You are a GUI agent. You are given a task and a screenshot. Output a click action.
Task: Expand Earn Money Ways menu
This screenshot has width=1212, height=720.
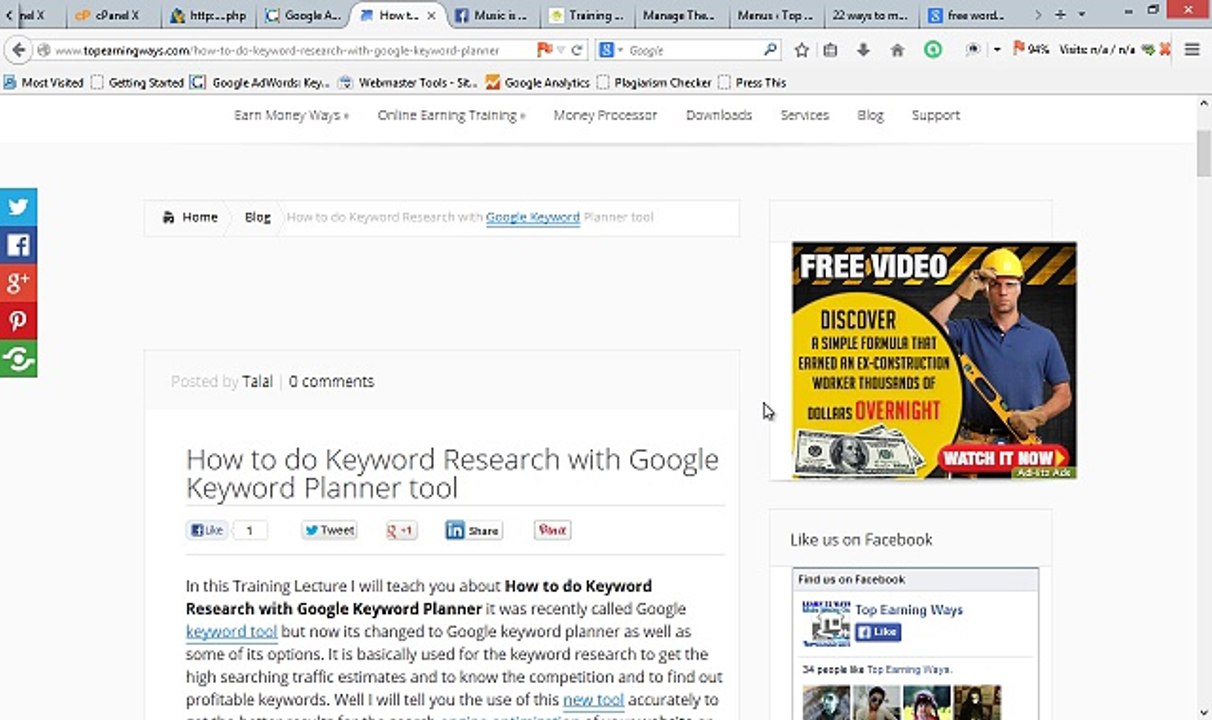(291, 115)
